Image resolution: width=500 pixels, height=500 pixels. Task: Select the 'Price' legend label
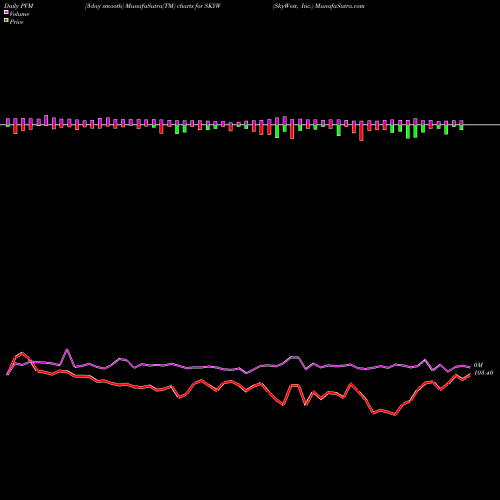click(x=16, y=22)
